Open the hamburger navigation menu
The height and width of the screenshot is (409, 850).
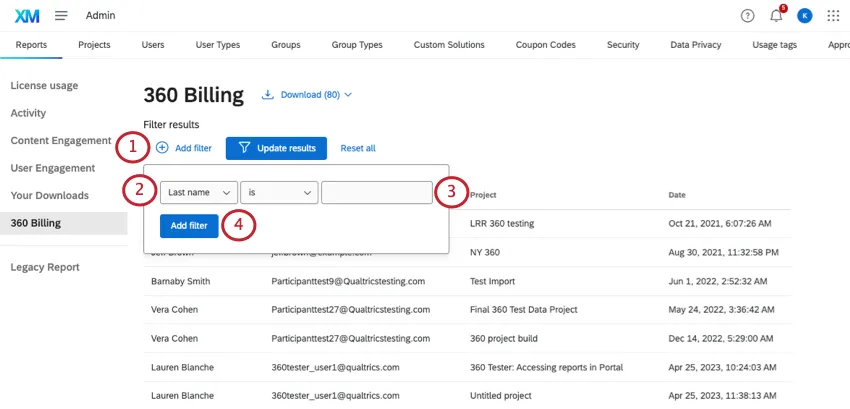61,16
